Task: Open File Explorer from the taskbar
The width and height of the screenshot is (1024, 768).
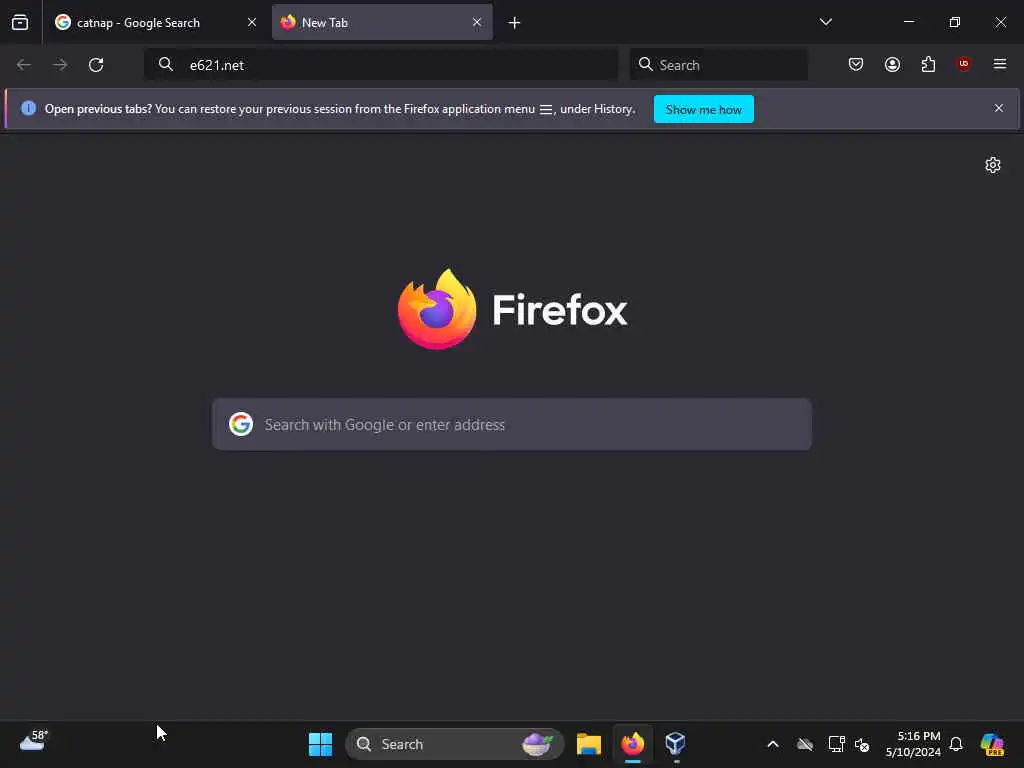Action: point(588,744)
